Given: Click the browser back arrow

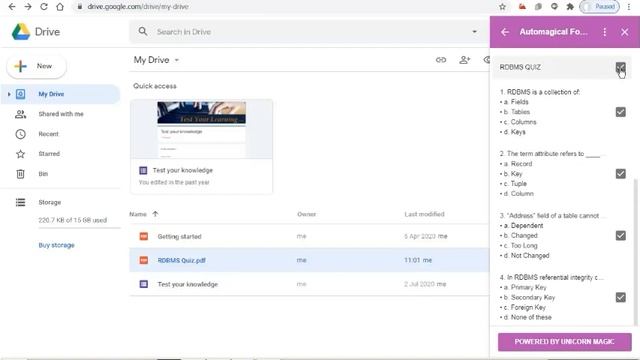Looking at the screenshot, I should pos(12,7).
